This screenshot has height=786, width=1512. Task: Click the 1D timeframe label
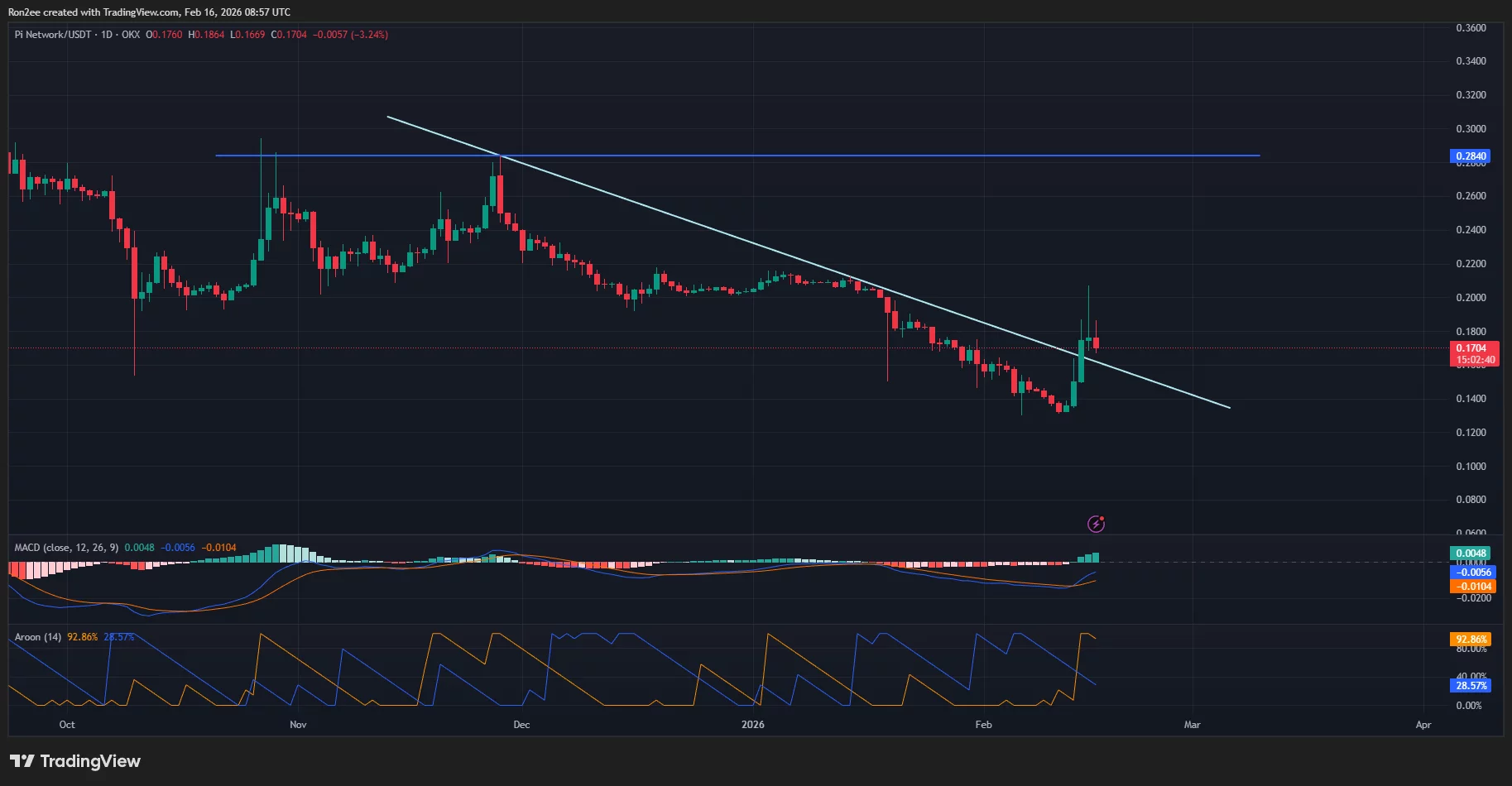(x=112, y=35)
